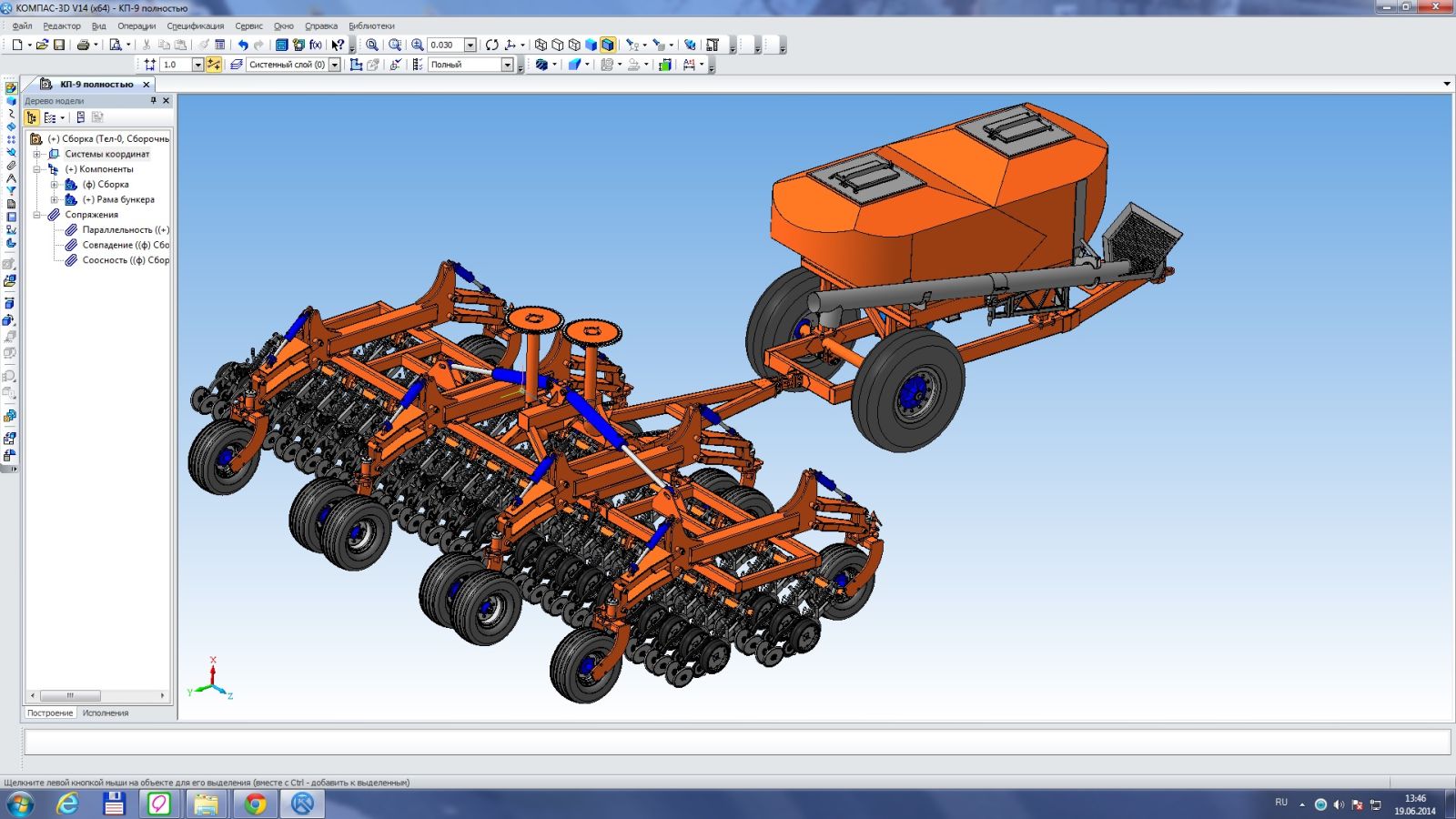
Task: Click the Rotate view icon
Action: (x=491, y=45)
